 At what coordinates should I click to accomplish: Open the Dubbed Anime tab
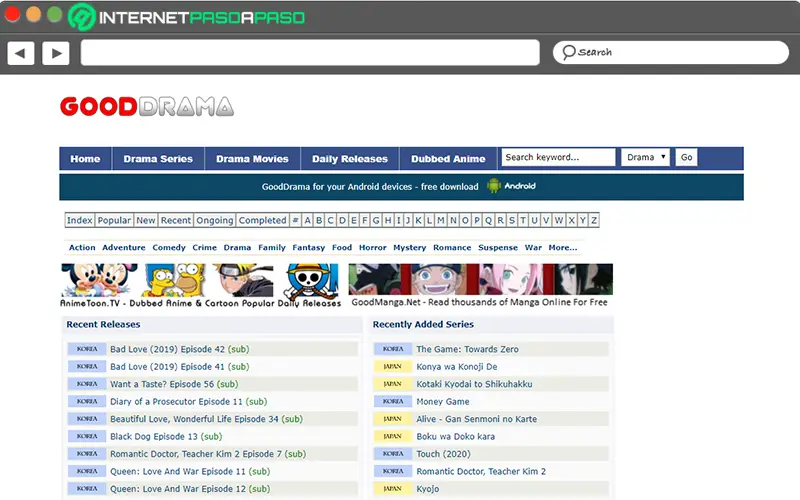[448, 159]
